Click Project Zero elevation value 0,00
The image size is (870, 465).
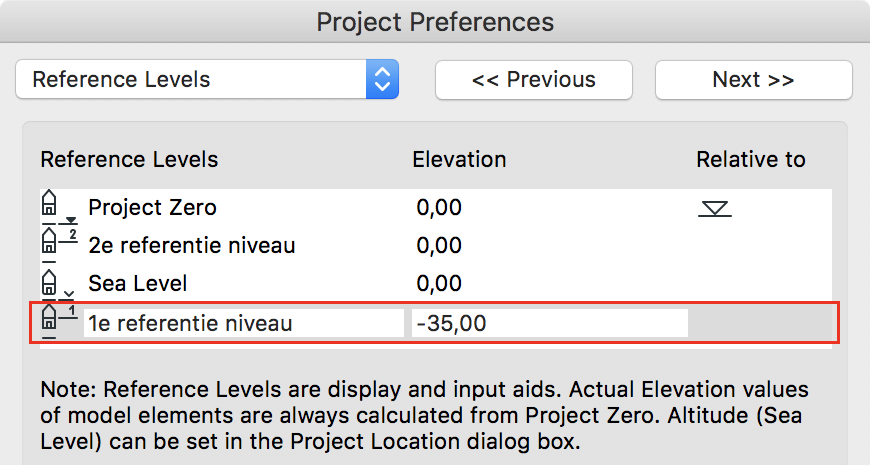[x=439, y=208]
